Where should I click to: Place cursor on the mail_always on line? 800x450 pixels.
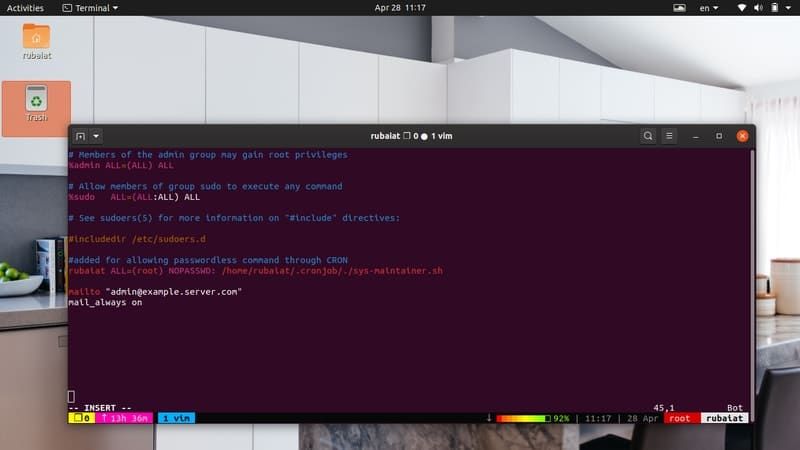pyautogui.click(x=105, y=302)
